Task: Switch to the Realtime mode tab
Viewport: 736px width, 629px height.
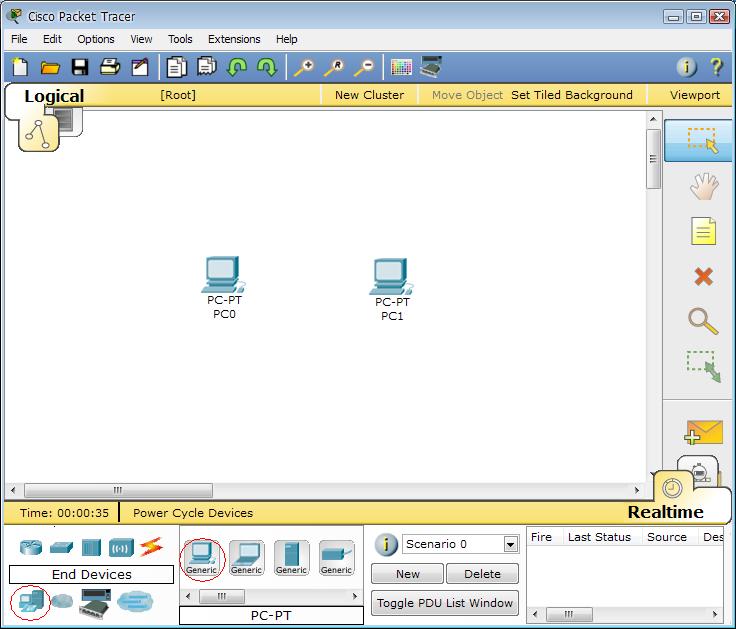Action: tap(665, 512)
